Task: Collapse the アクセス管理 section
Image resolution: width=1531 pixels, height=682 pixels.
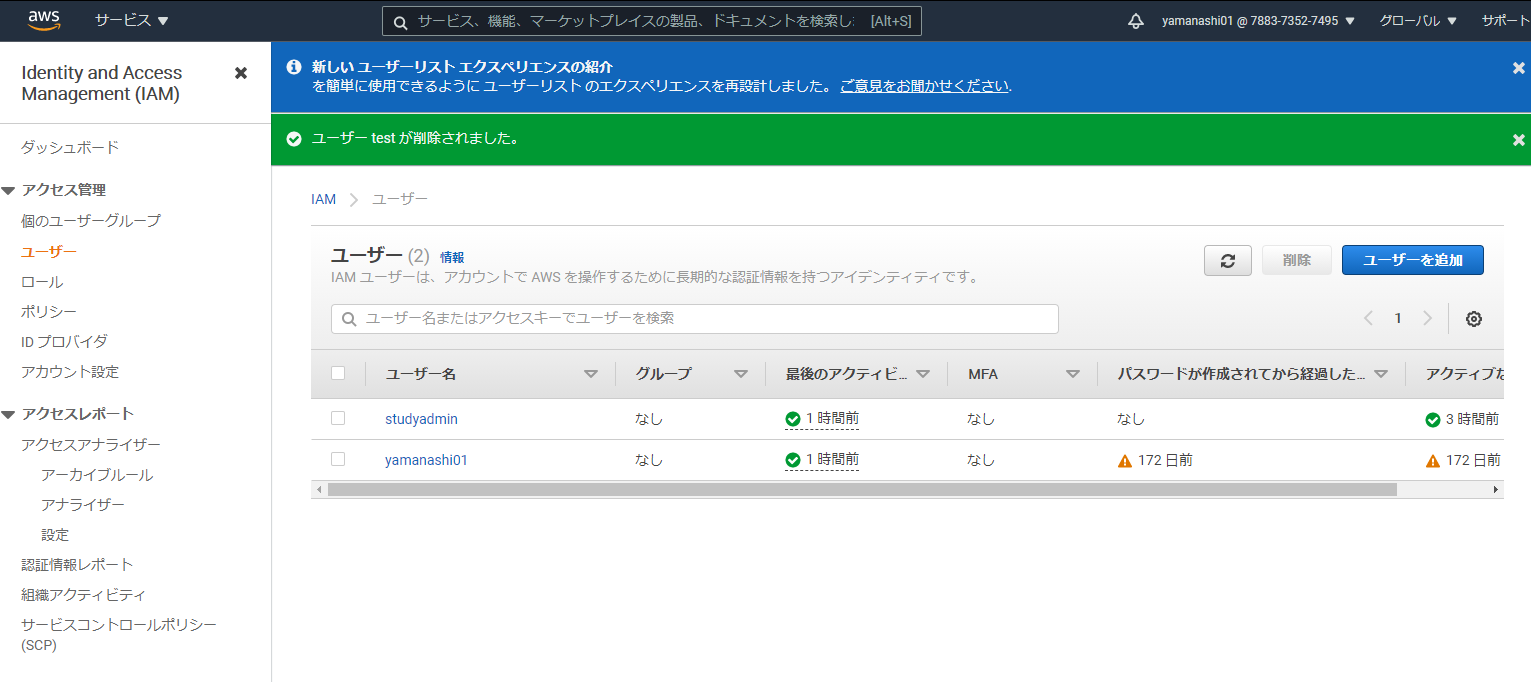Action: (x=9, y=190)
